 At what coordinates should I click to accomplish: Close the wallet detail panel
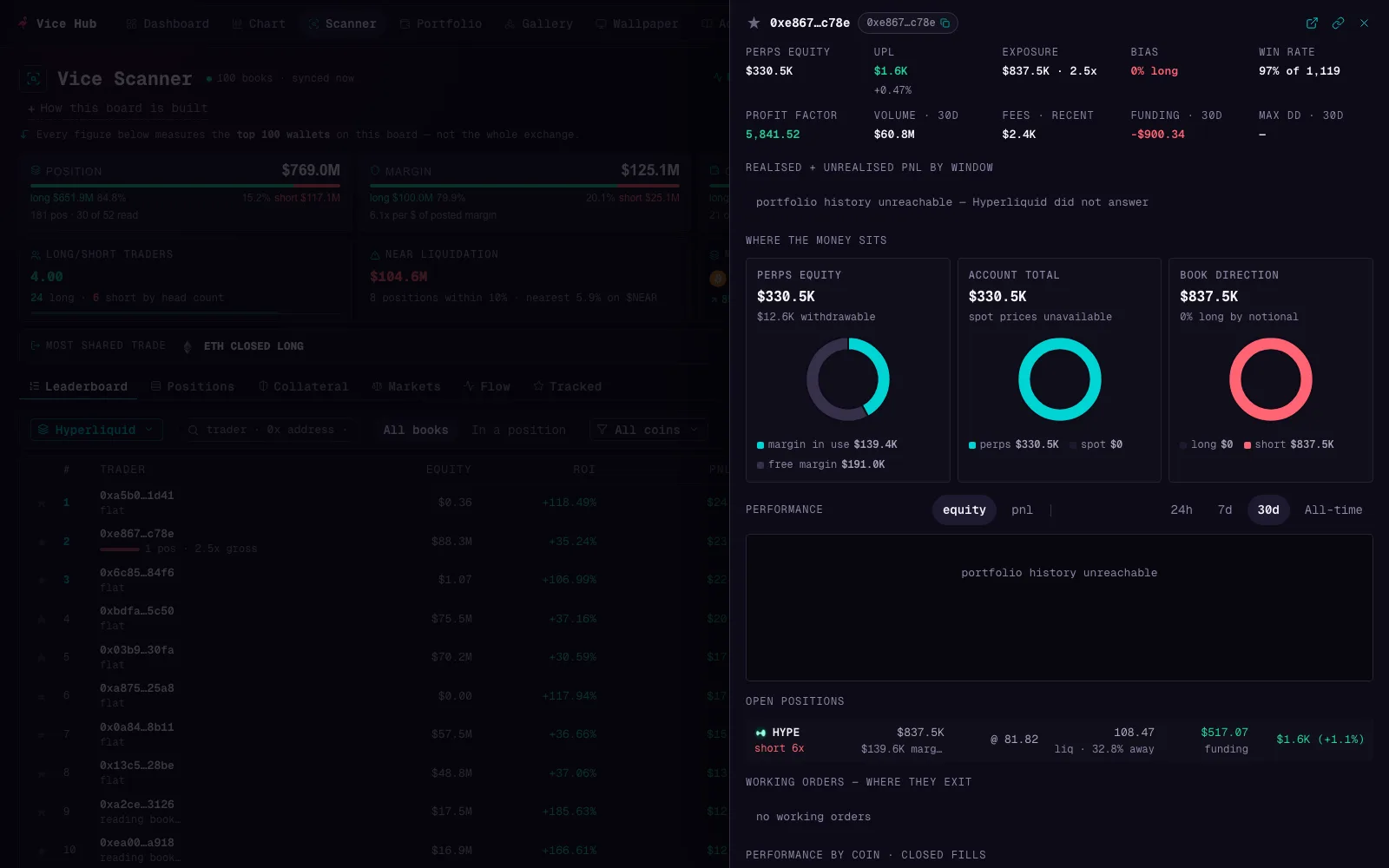(1364, 23)
